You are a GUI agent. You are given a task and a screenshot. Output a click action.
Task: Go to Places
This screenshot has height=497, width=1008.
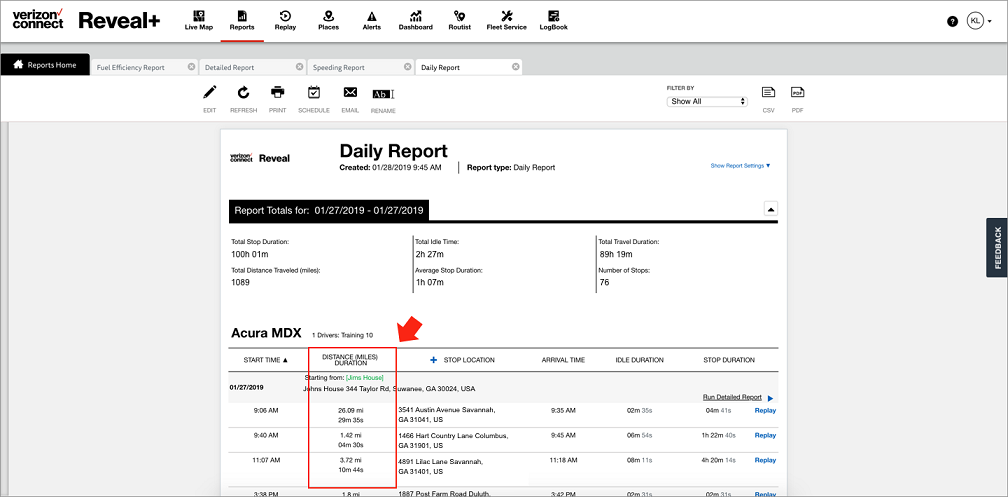328,20
